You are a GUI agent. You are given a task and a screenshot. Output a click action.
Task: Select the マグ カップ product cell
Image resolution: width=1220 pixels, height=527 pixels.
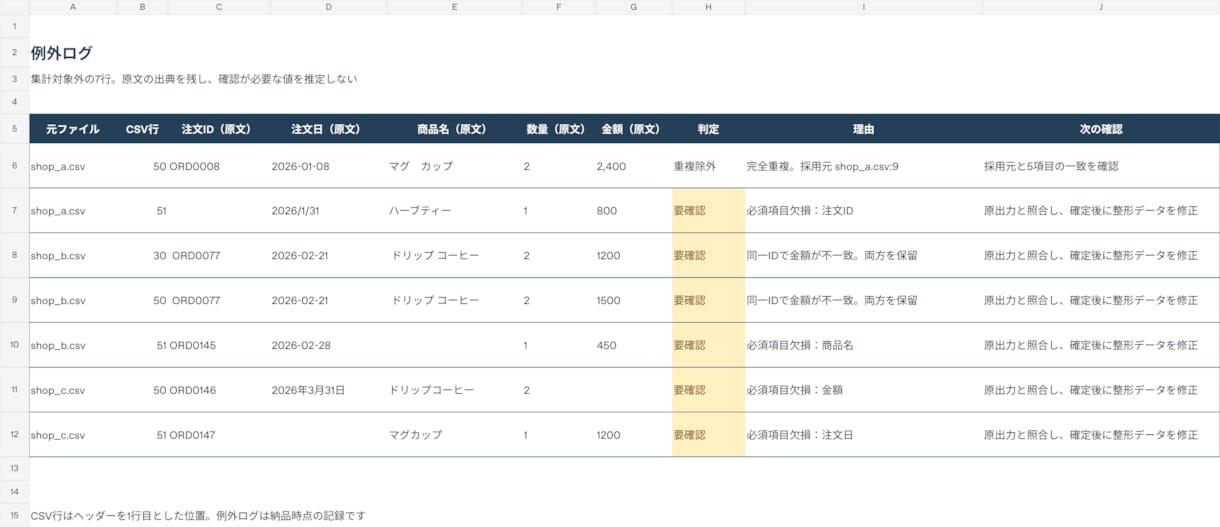coord(454,166)
